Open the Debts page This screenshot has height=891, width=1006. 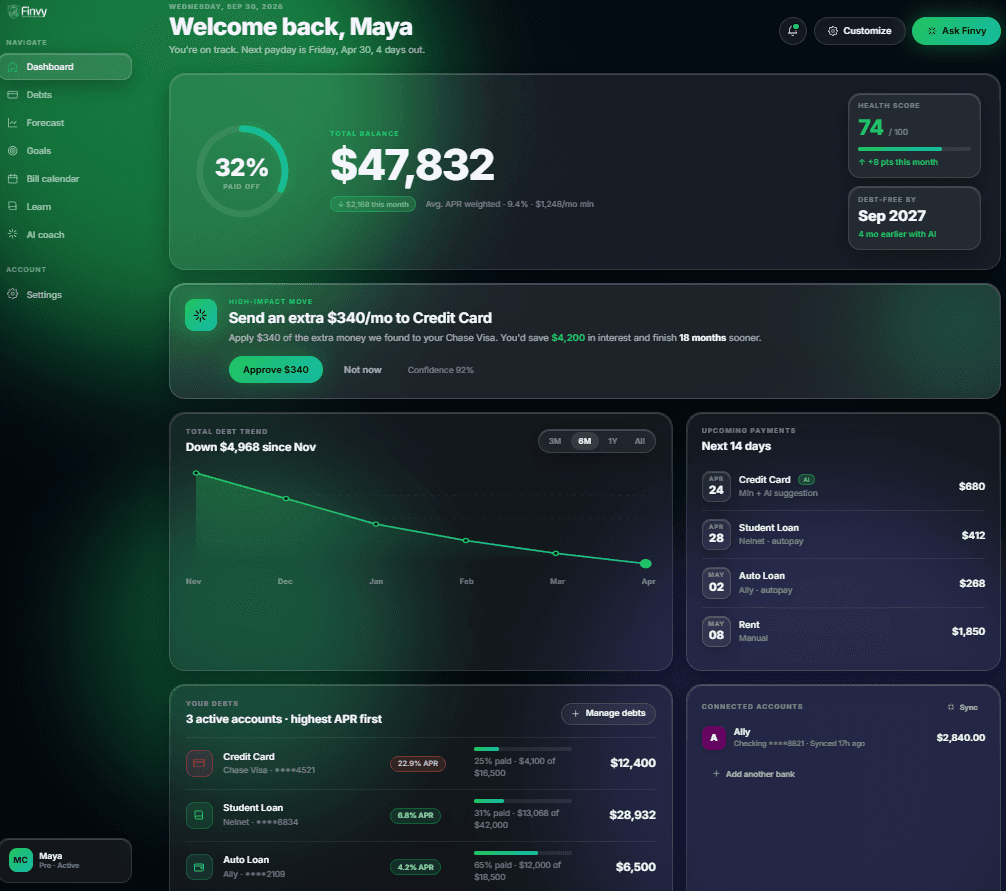[65, 94]
